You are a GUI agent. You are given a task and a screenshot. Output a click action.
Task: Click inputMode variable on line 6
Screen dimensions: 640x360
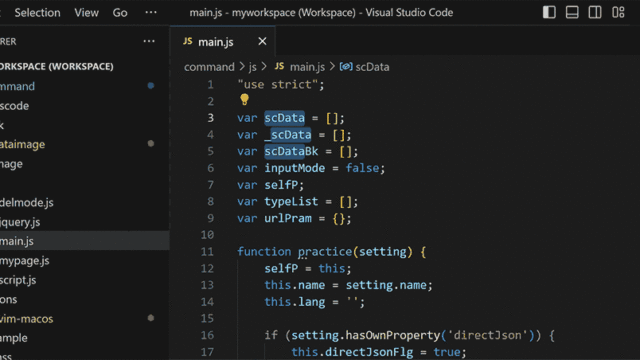tap(295, 168)
